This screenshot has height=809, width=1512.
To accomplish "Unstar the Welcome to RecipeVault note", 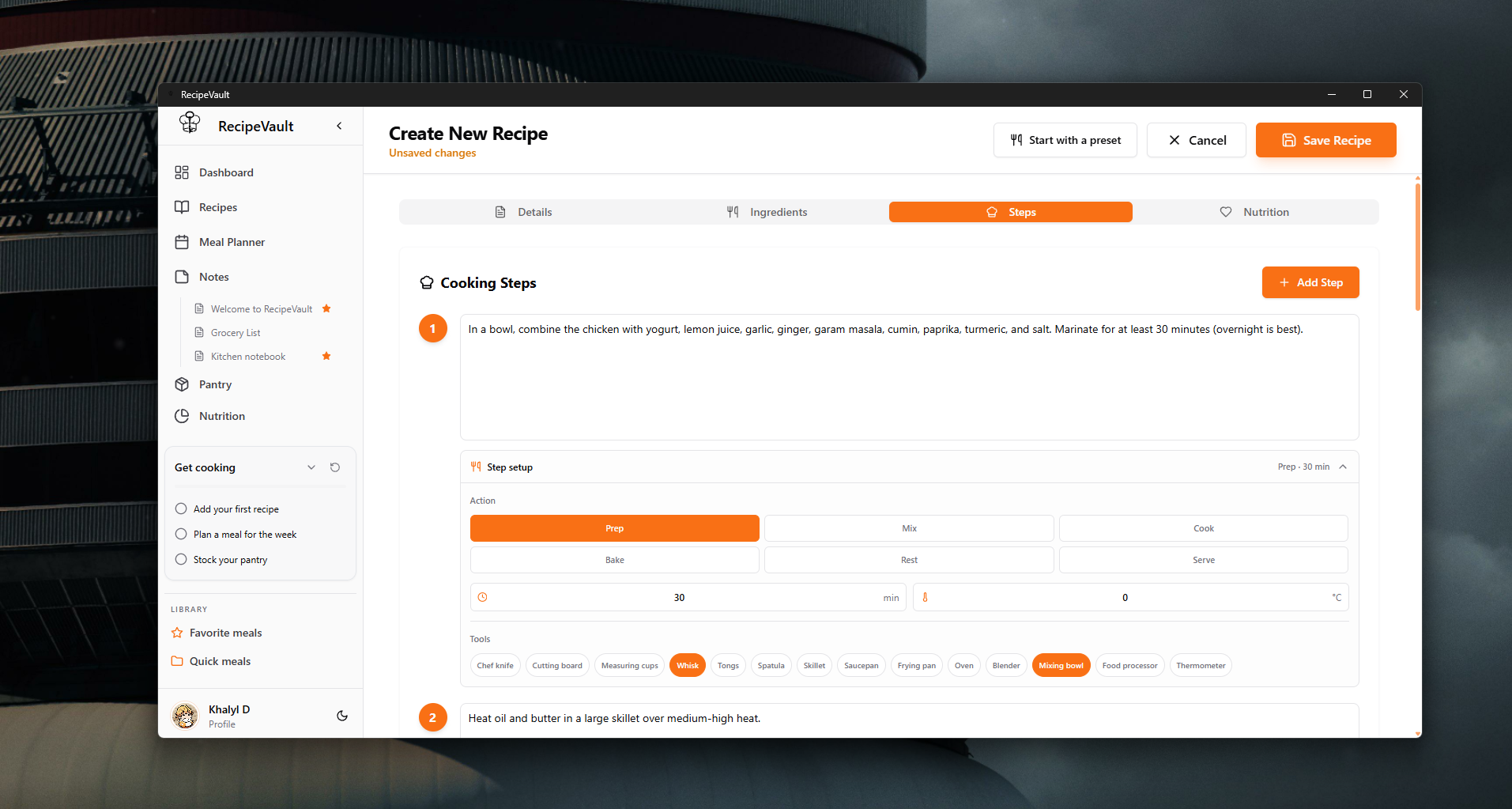I will point(326,308).
